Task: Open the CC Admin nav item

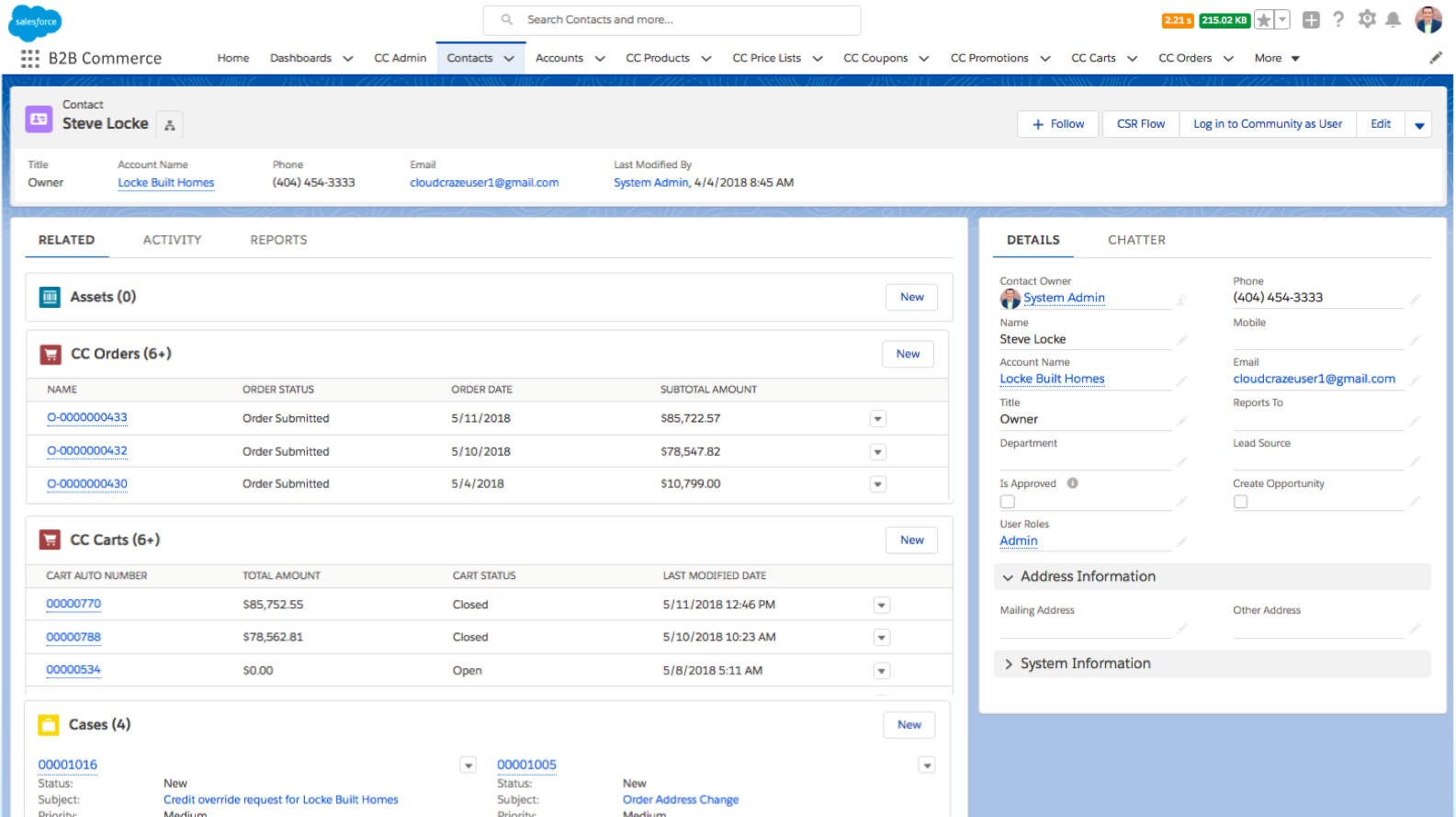Action: (x=401, y=58)
